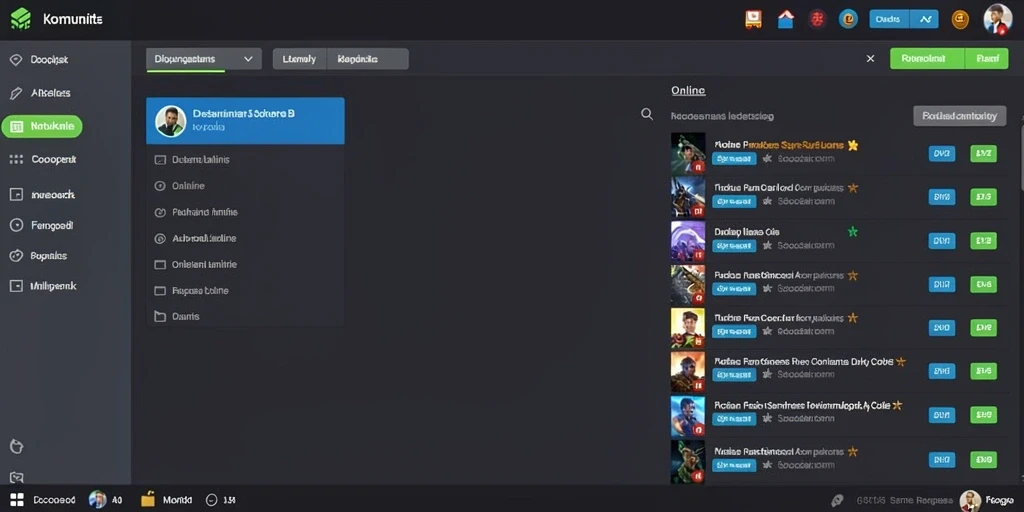Click the gold coin icon beside the profile avatar
This screenshot has width=1024, height=512.
pyautogui.click(x=959, y=20)
